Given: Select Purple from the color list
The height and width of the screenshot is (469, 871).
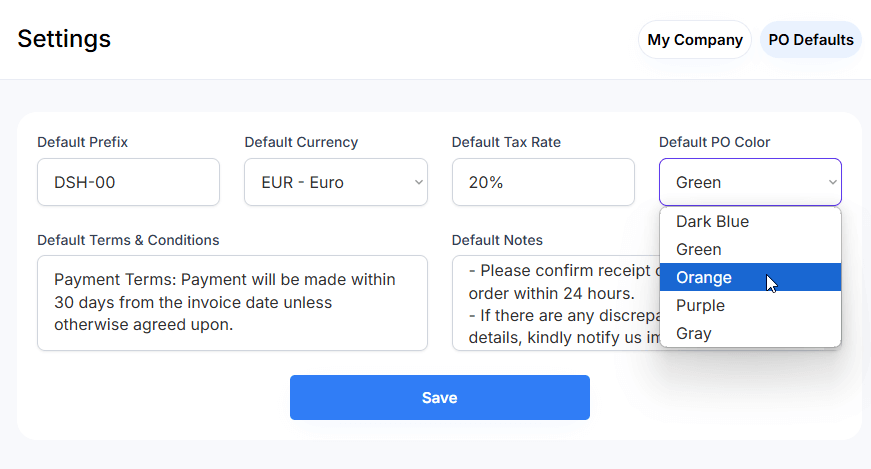Looking at the screenshot, I should tap(750, 305).
